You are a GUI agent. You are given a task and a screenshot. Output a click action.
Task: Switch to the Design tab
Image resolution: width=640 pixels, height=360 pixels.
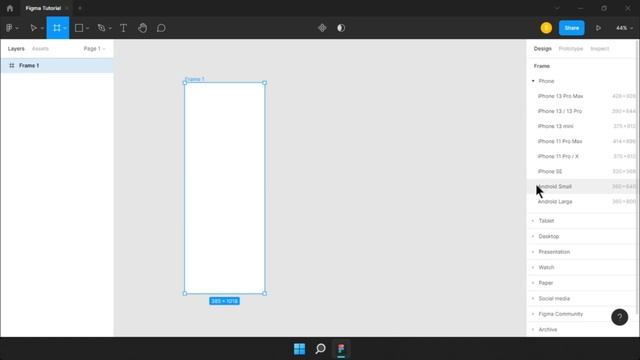pos(542,49)
